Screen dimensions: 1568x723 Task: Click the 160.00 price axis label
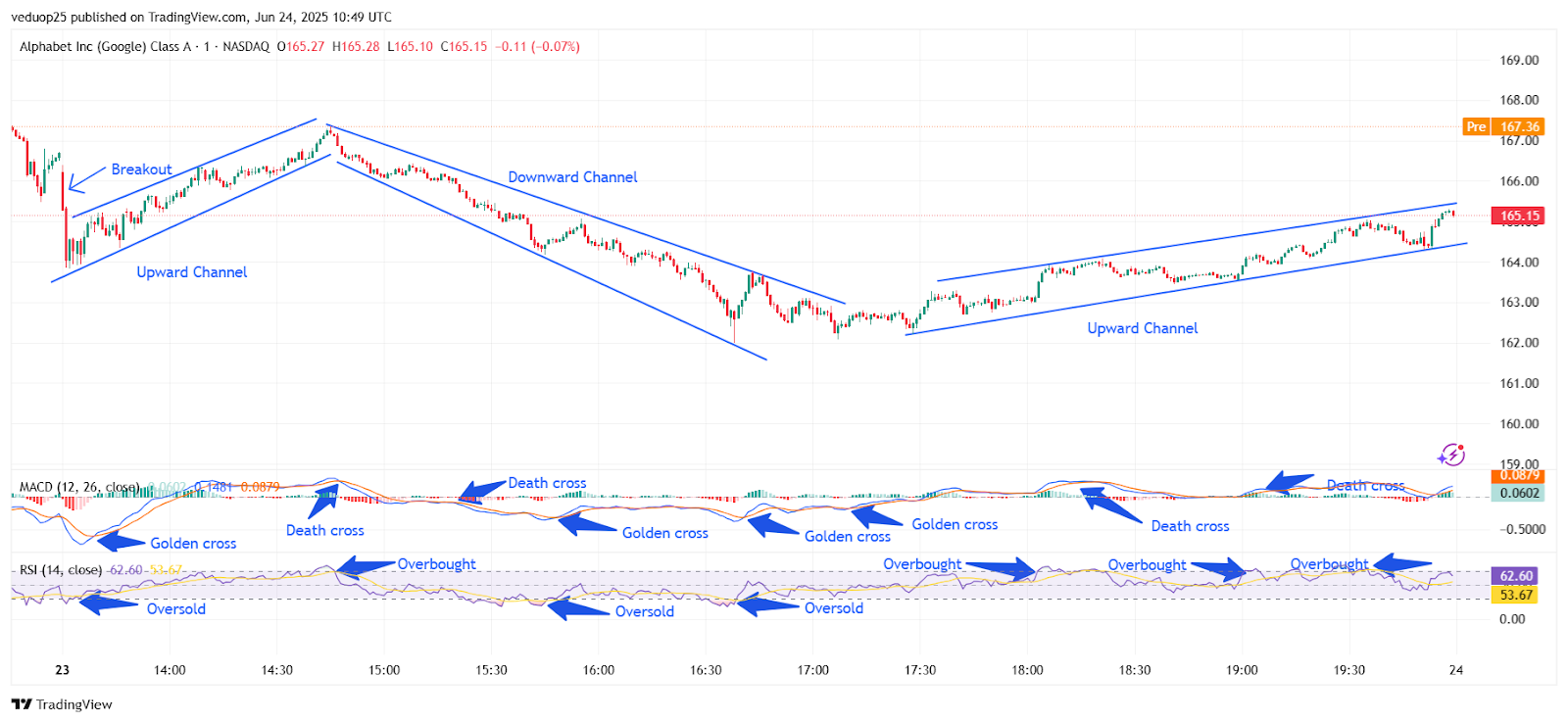[1519, 424]
